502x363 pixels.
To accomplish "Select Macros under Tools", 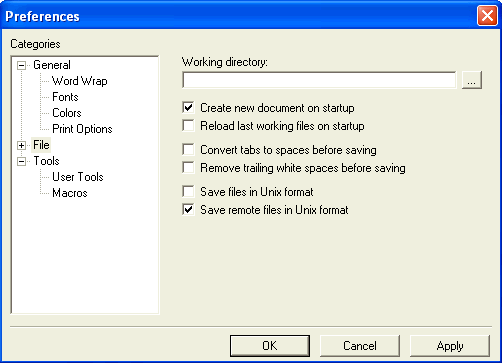I will pos(70,193).
